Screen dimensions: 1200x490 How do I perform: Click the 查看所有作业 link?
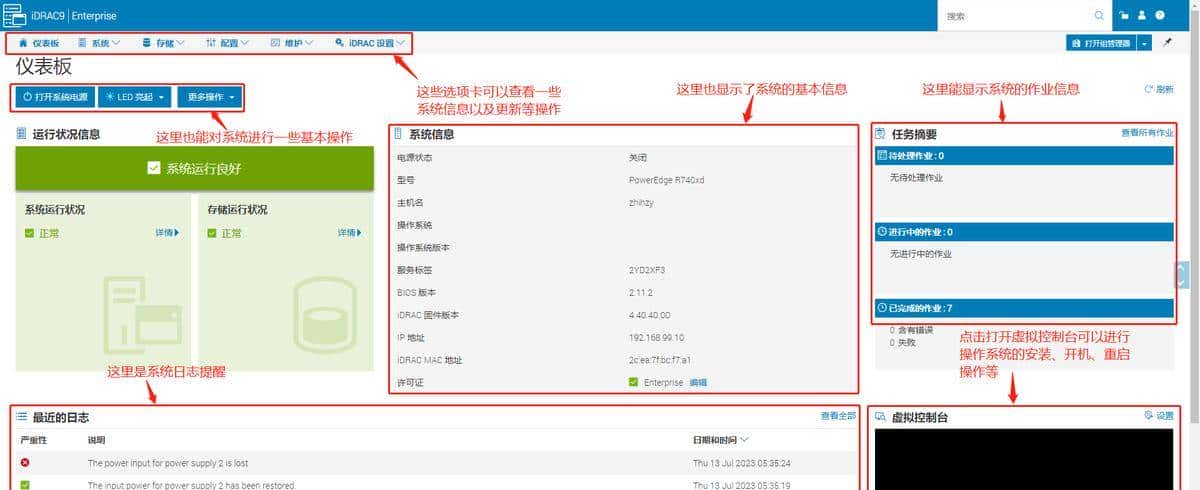tap(1147, 132)
